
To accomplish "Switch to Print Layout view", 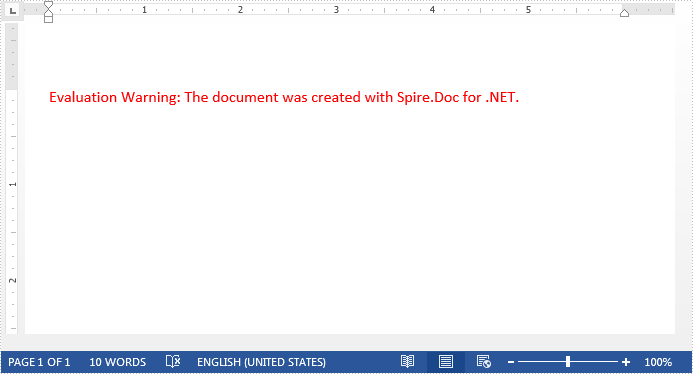I will coord(446,362).
